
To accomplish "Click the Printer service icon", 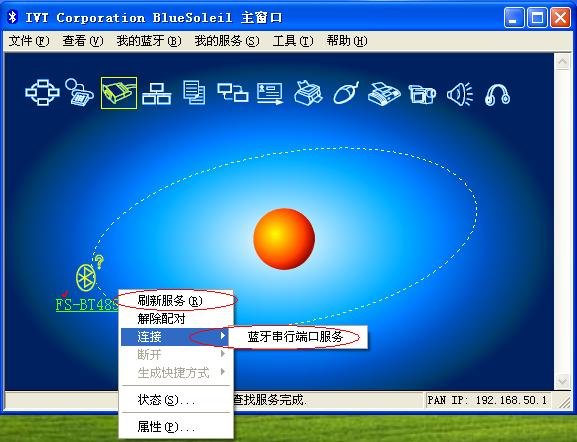I will tap(308, 93).
